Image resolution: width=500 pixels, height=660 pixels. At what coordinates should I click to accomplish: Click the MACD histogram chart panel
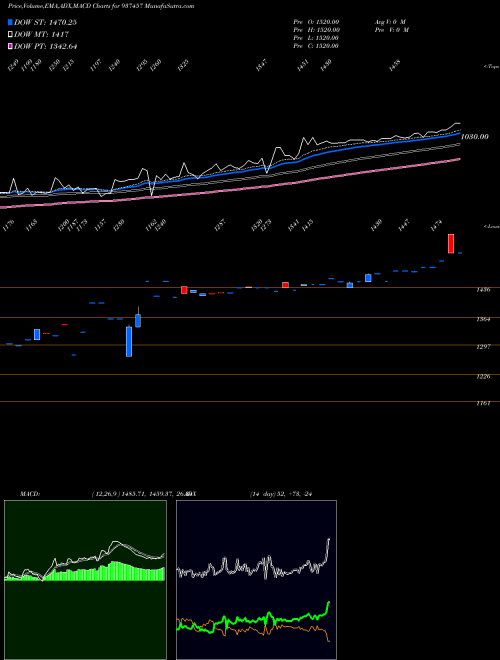(x=85, y=579)
